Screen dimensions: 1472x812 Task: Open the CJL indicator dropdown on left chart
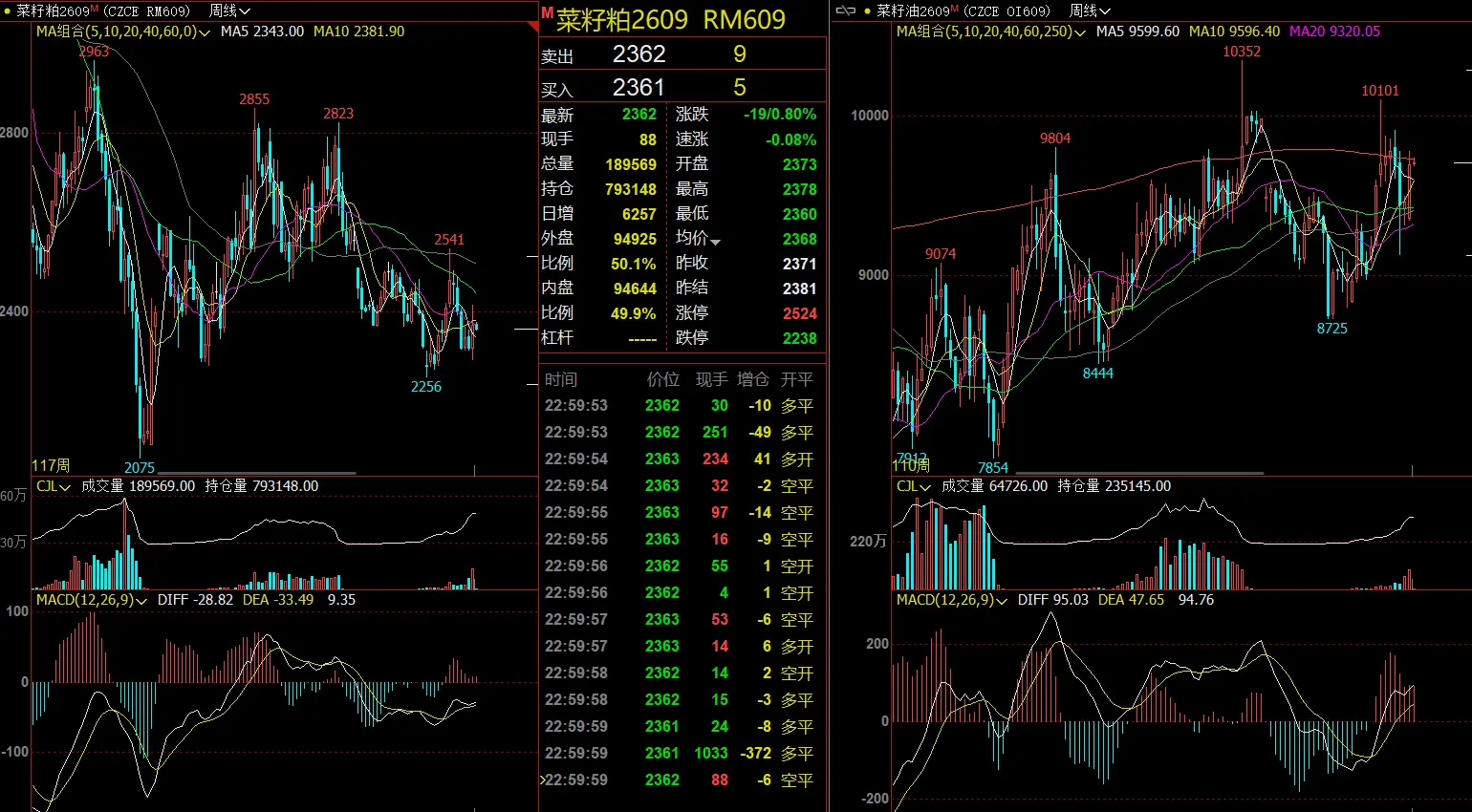(x=66, y=487)
